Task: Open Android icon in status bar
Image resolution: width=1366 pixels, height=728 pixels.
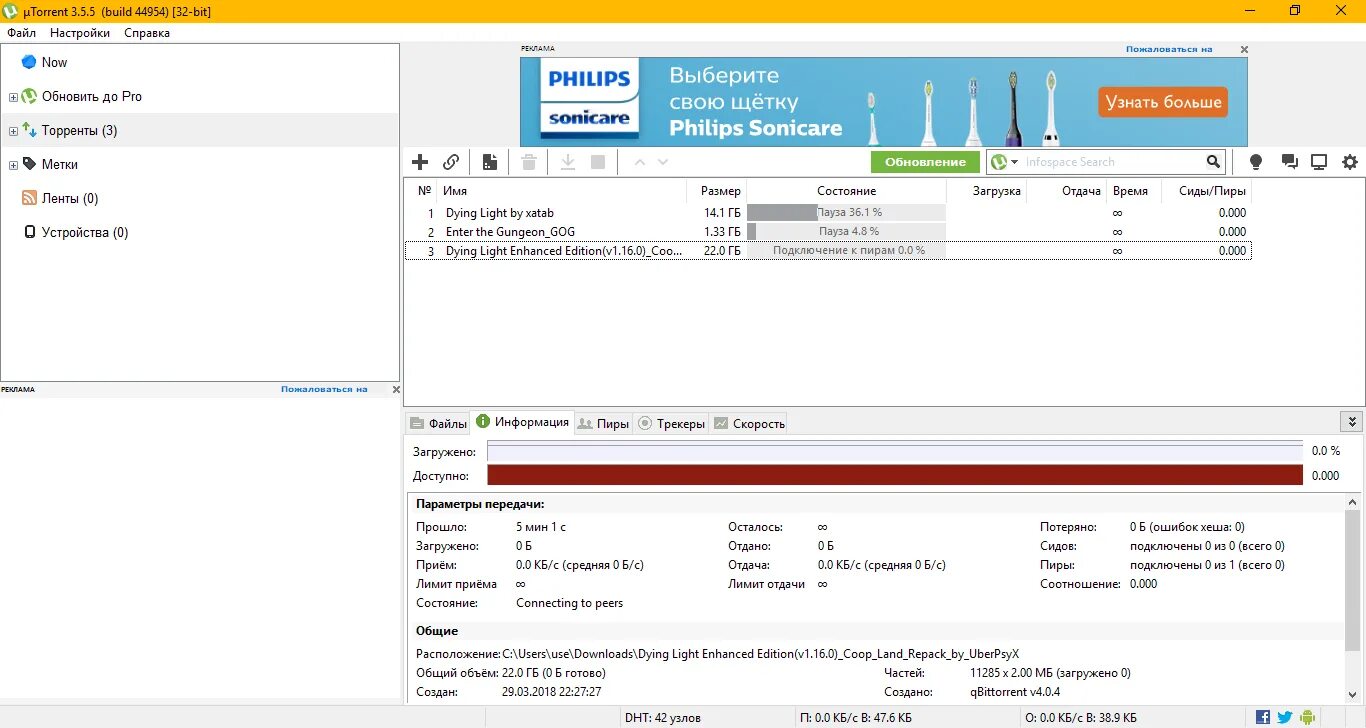Action: pos(1307,717)
